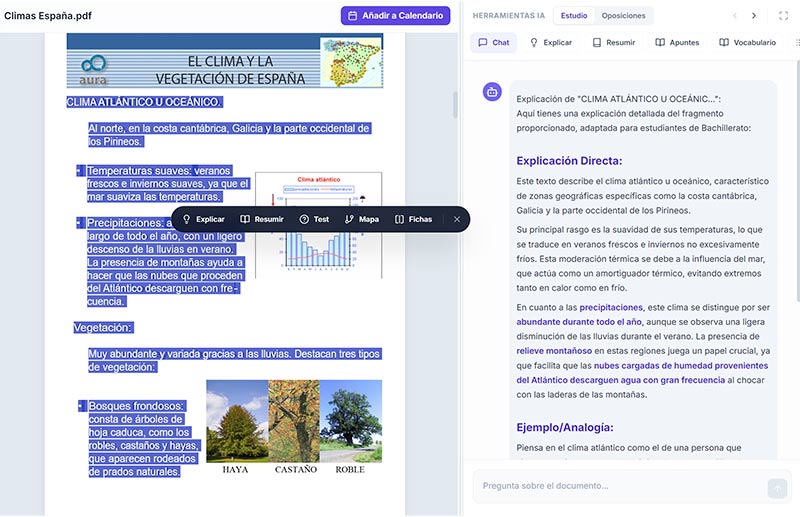Open the Apuntes tool tab
Image resolution: width=800 pixels, height=517 pixels.
677,42
